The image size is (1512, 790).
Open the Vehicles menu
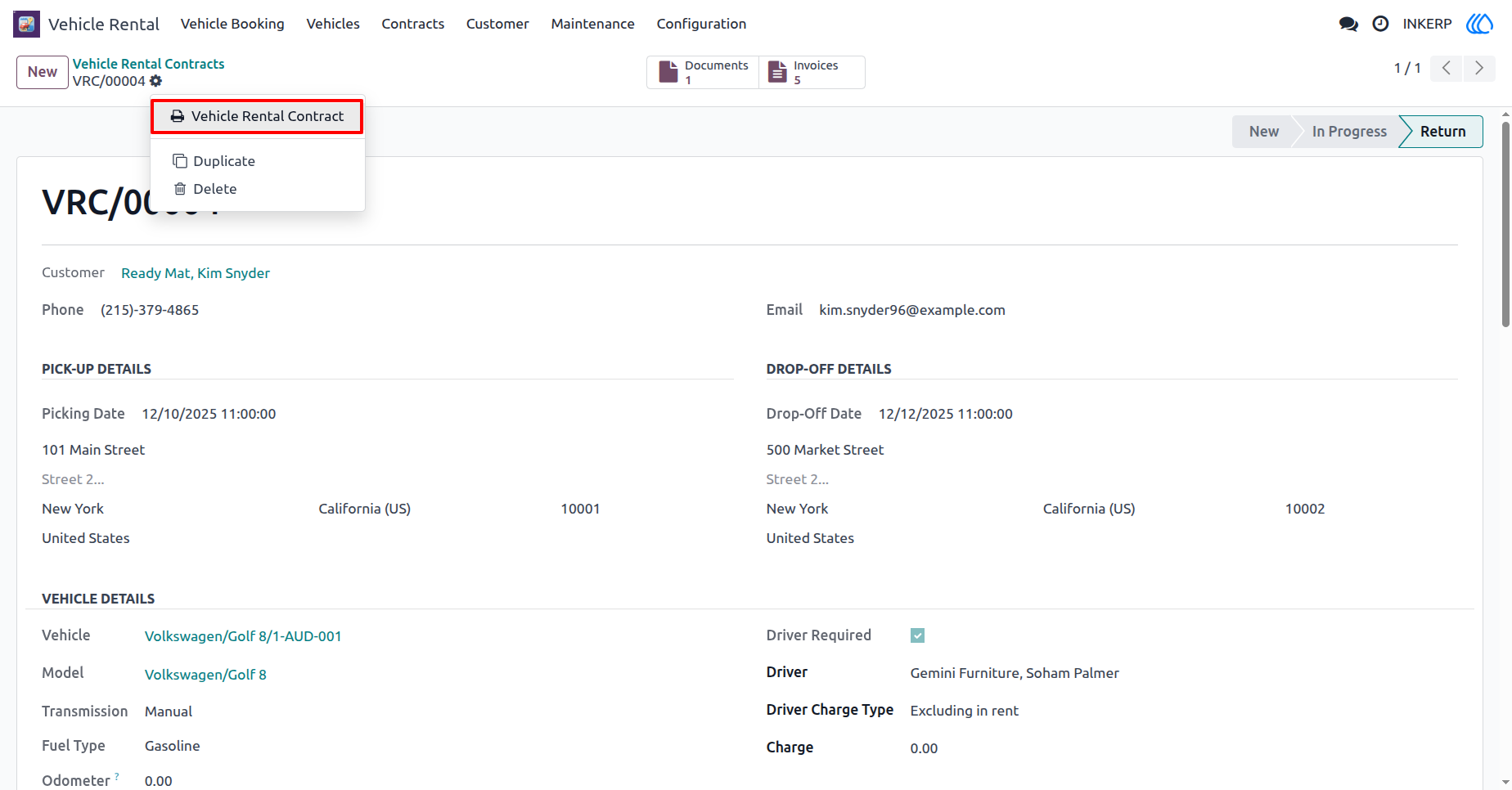point(333,24)
